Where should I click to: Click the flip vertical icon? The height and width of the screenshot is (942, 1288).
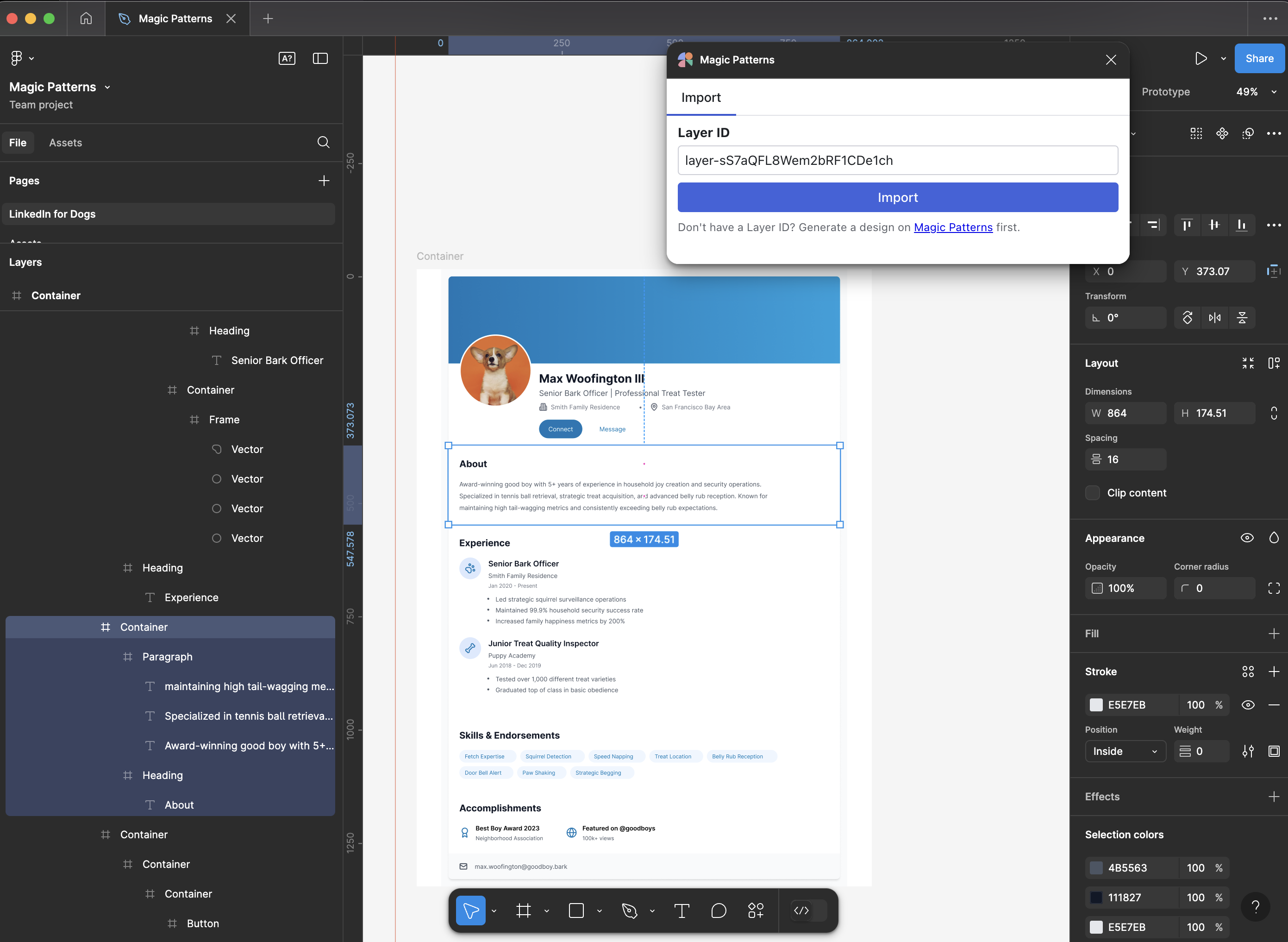click(x=1243, y=318)
